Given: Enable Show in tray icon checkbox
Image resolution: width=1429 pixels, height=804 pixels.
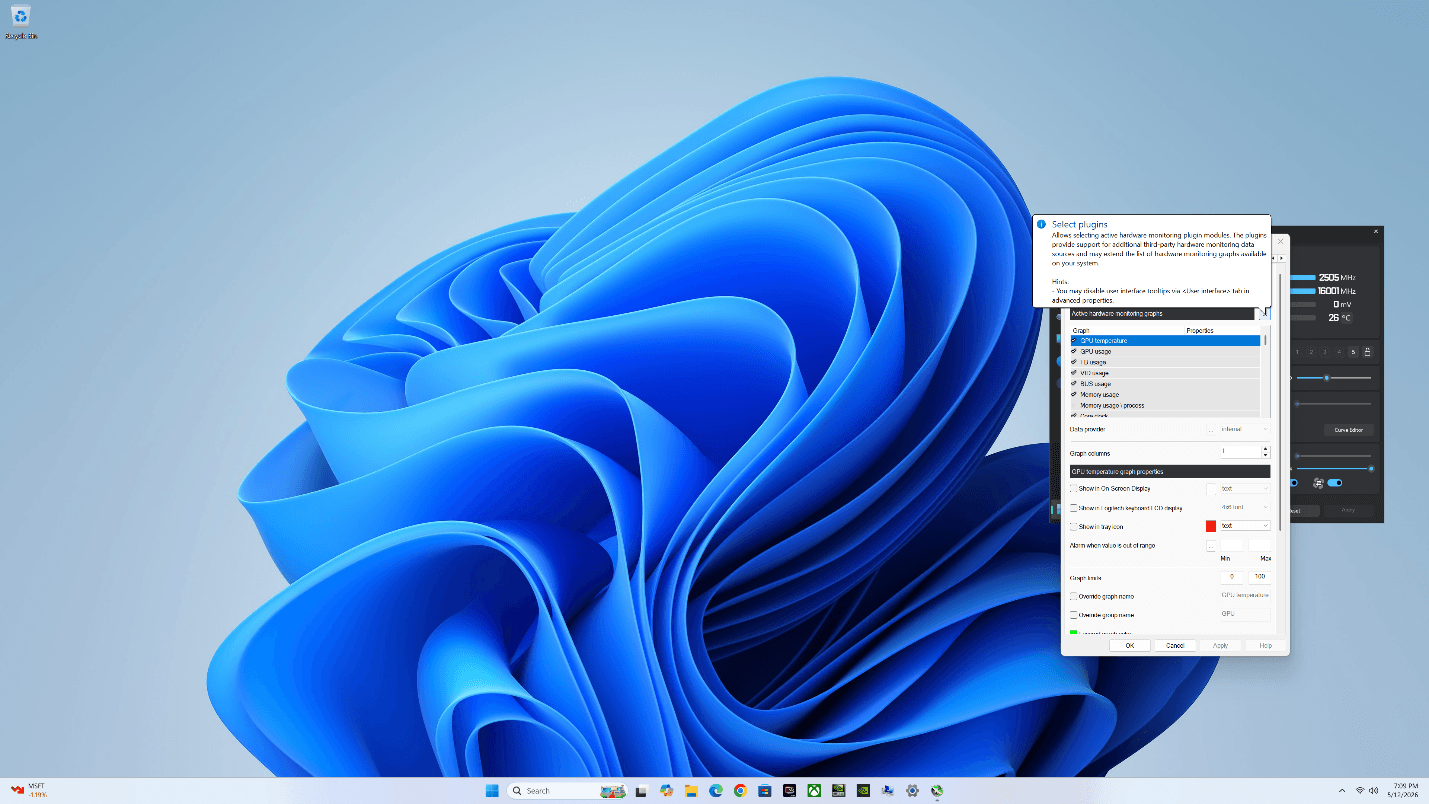Looking at the screenshot, I should tap(1074, 526).
